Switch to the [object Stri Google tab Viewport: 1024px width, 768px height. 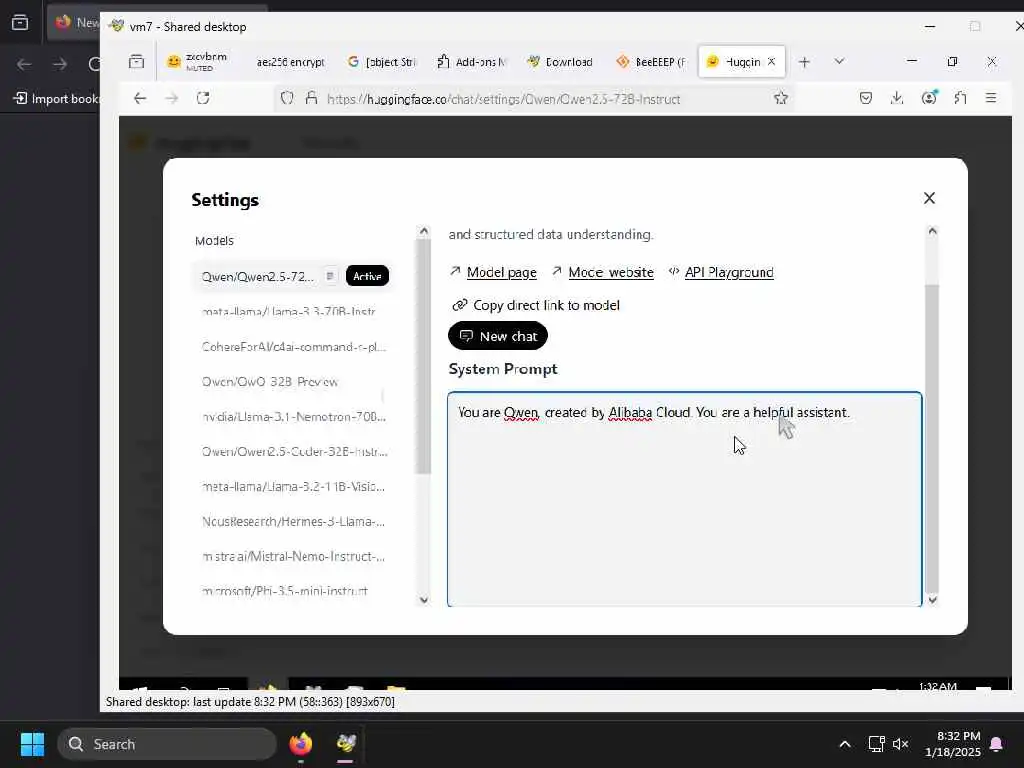coord(381,61)
